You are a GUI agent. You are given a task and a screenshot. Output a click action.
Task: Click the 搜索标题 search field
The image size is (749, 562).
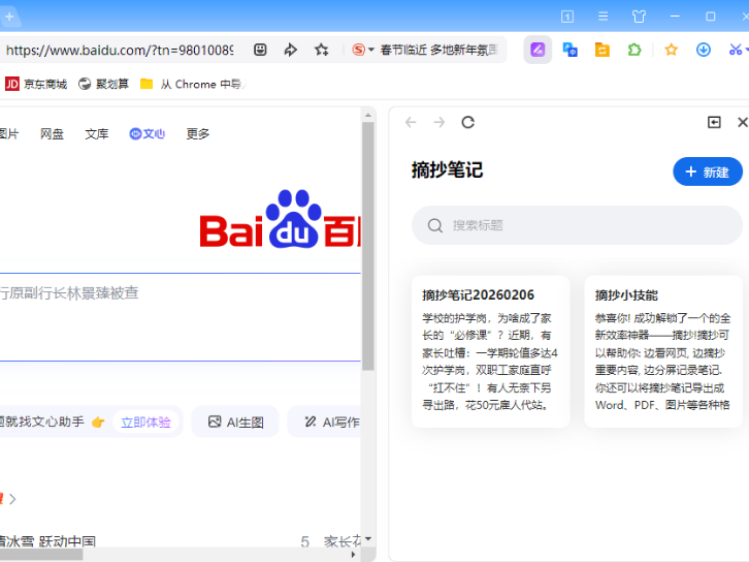(577, 226)
